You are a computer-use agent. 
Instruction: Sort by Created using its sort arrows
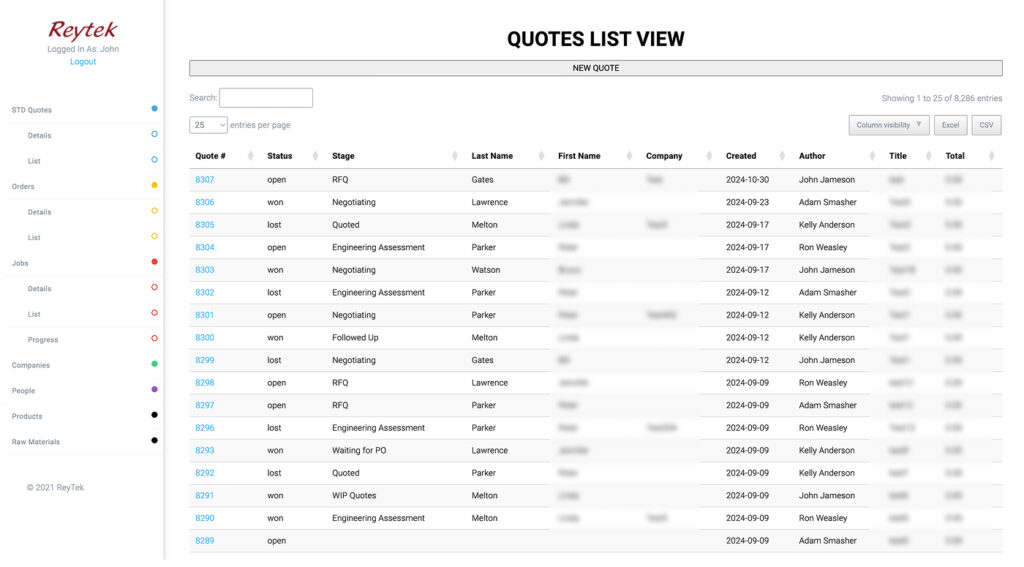pos(782,155)
